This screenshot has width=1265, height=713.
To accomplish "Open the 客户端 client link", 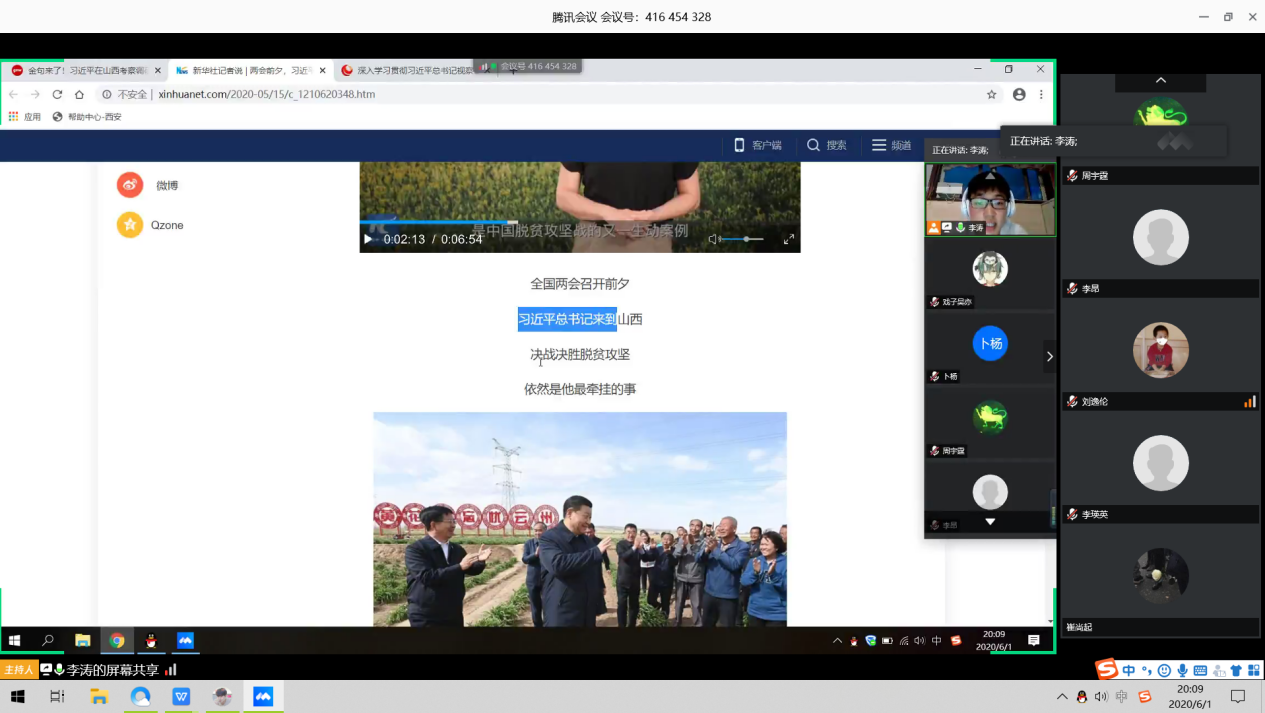I will click(757, 145).
